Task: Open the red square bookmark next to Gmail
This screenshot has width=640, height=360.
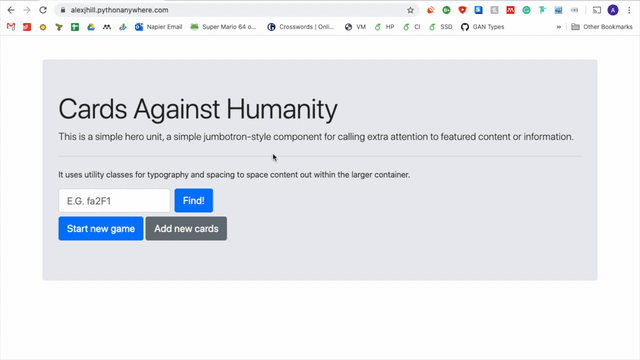Action: [x=27, y=27]
